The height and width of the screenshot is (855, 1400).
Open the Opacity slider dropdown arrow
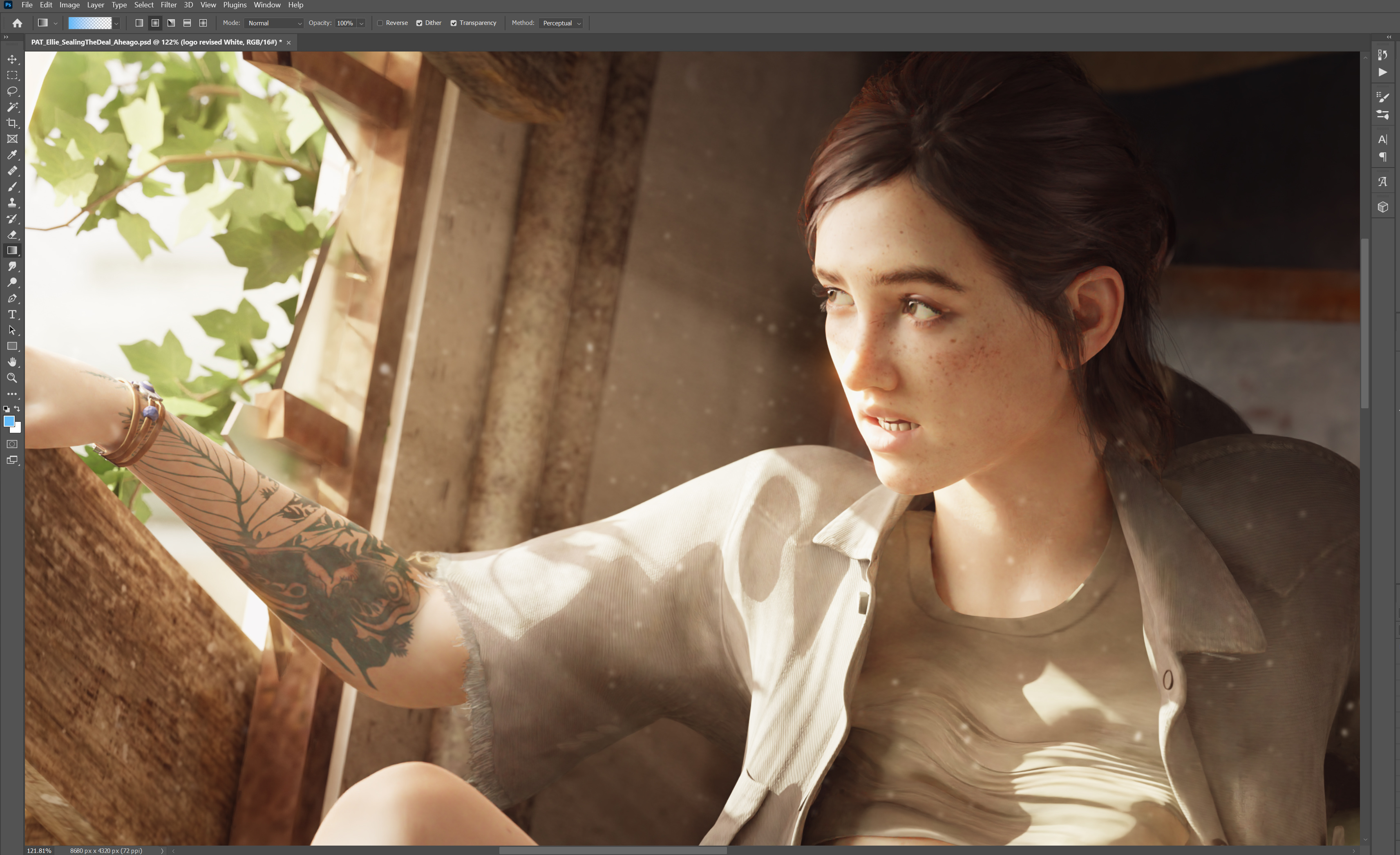pyautogui.click(x=361, y=23)
